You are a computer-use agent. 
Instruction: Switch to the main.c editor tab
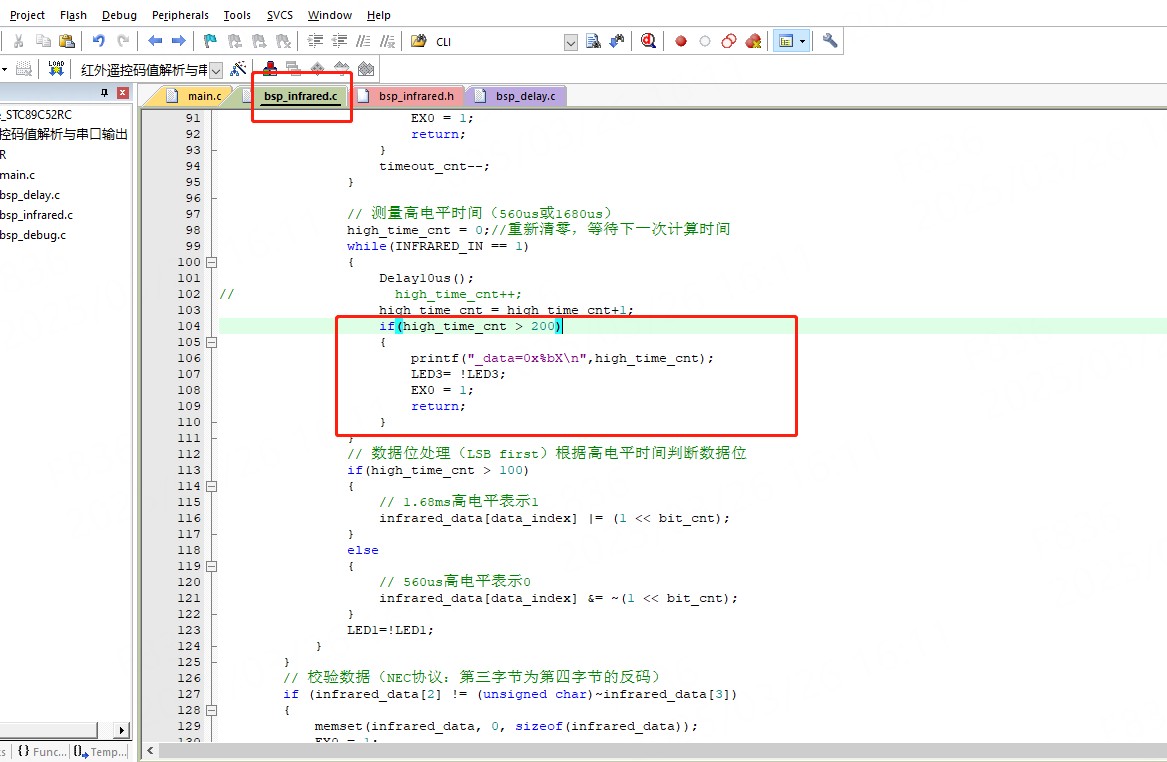pos(195,96)
